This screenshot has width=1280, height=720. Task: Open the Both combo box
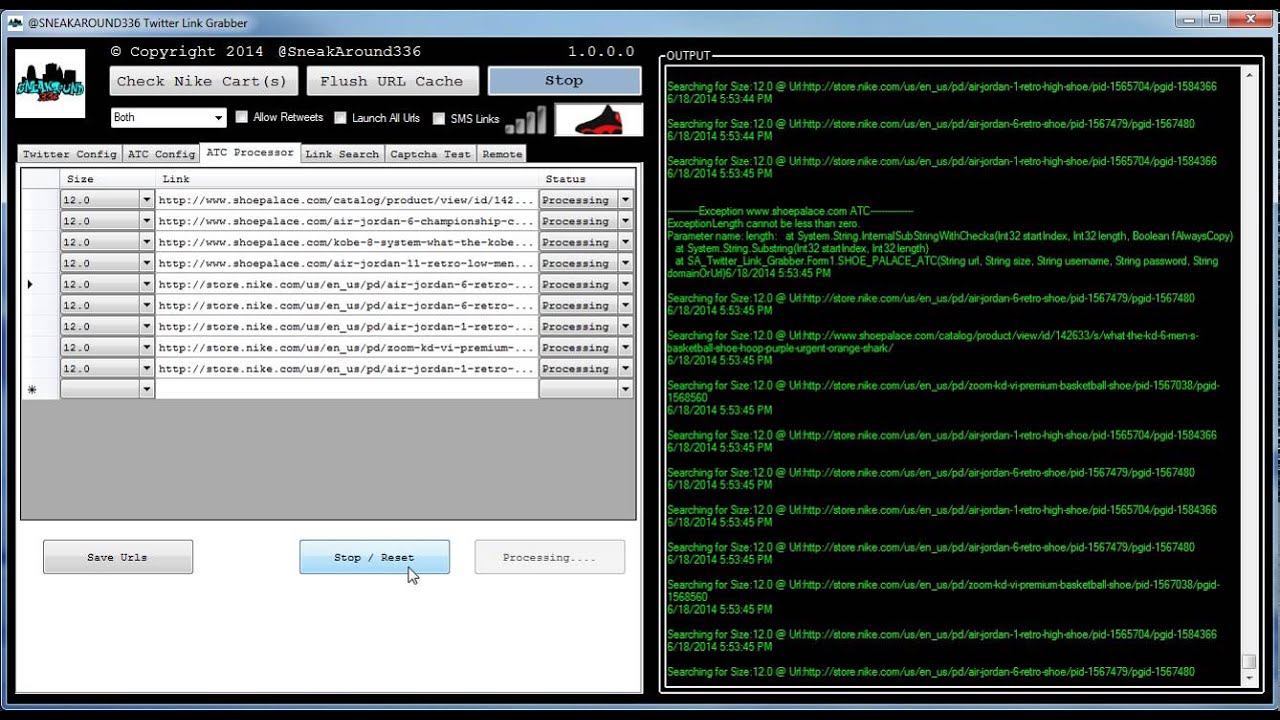pyautogui.click(x=168, y=117)
